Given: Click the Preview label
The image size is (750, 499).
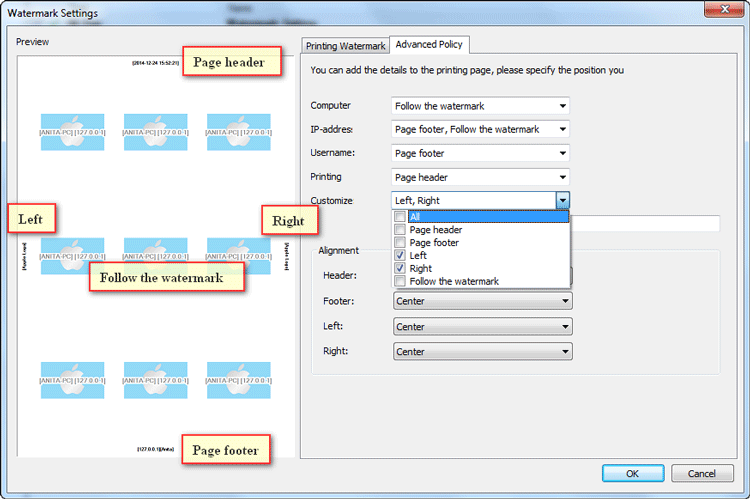Looking at the screenshot, I should tap(33, 42).
